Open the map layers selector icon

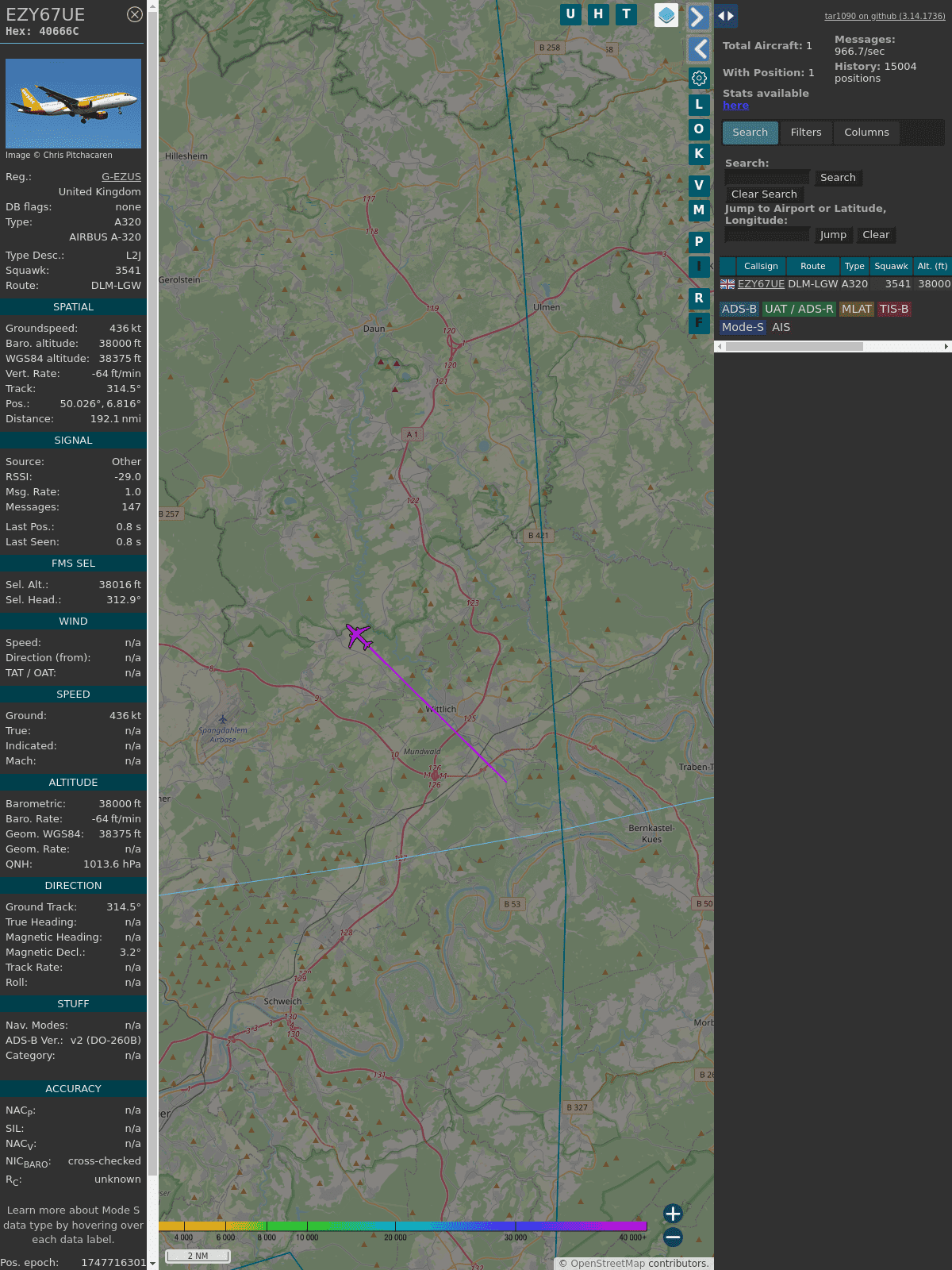(666, 15)
